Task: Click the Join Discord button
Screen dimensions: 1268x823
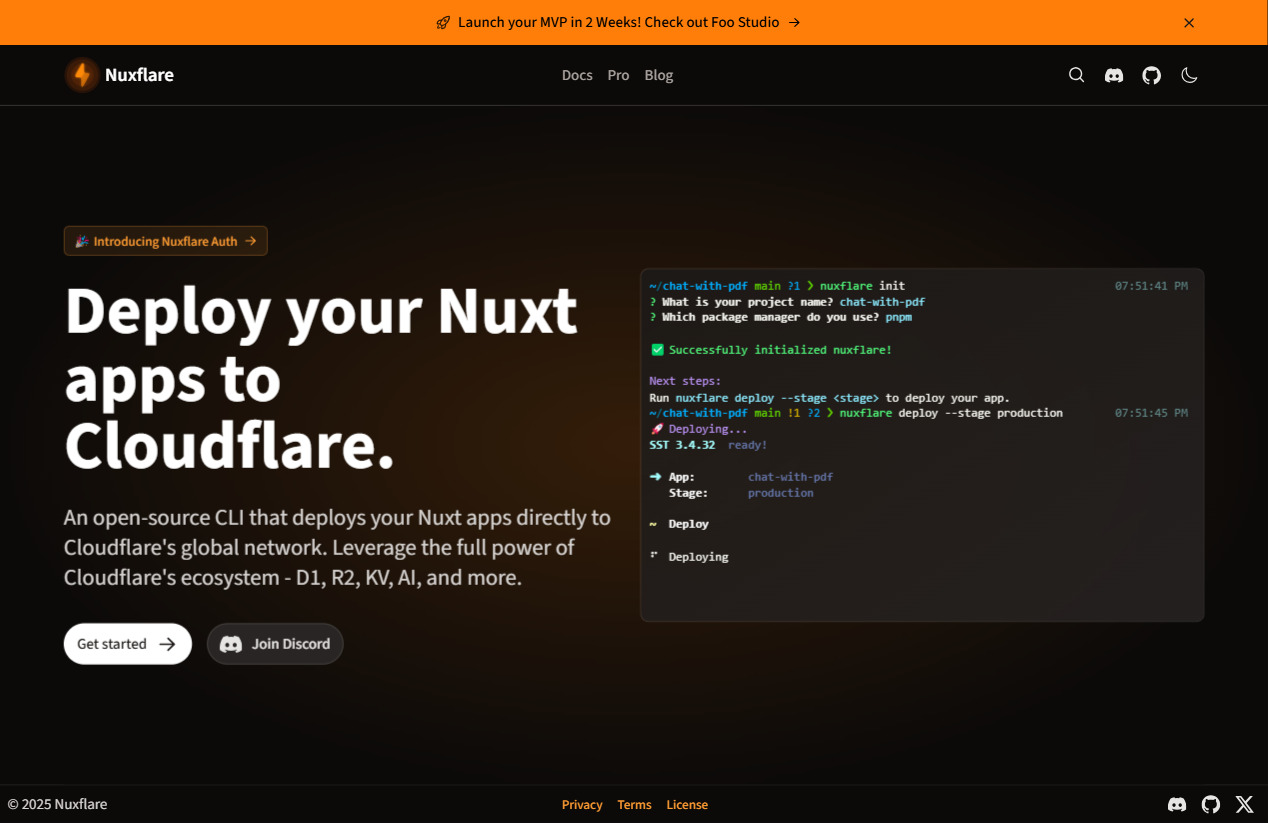Action: pyautogui.click(x=275, y=643)
